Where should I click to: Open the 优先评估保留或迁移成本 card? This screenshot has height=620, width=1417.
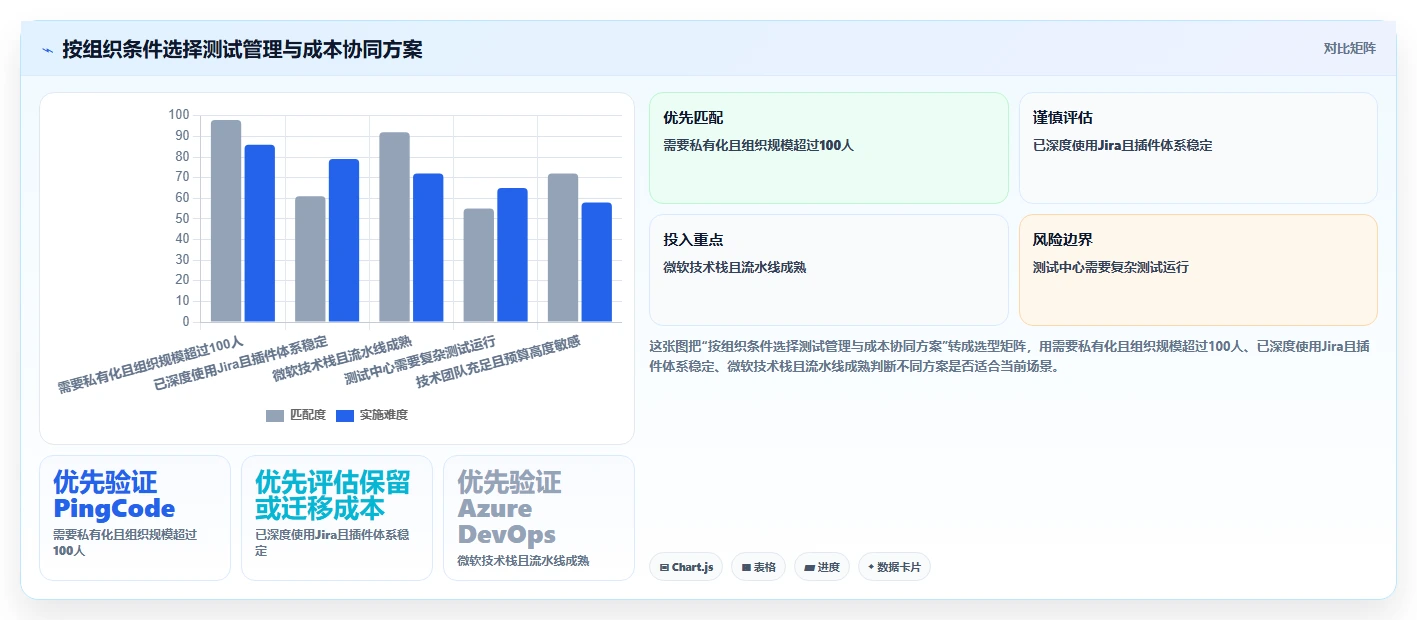[x=337, y=518]
